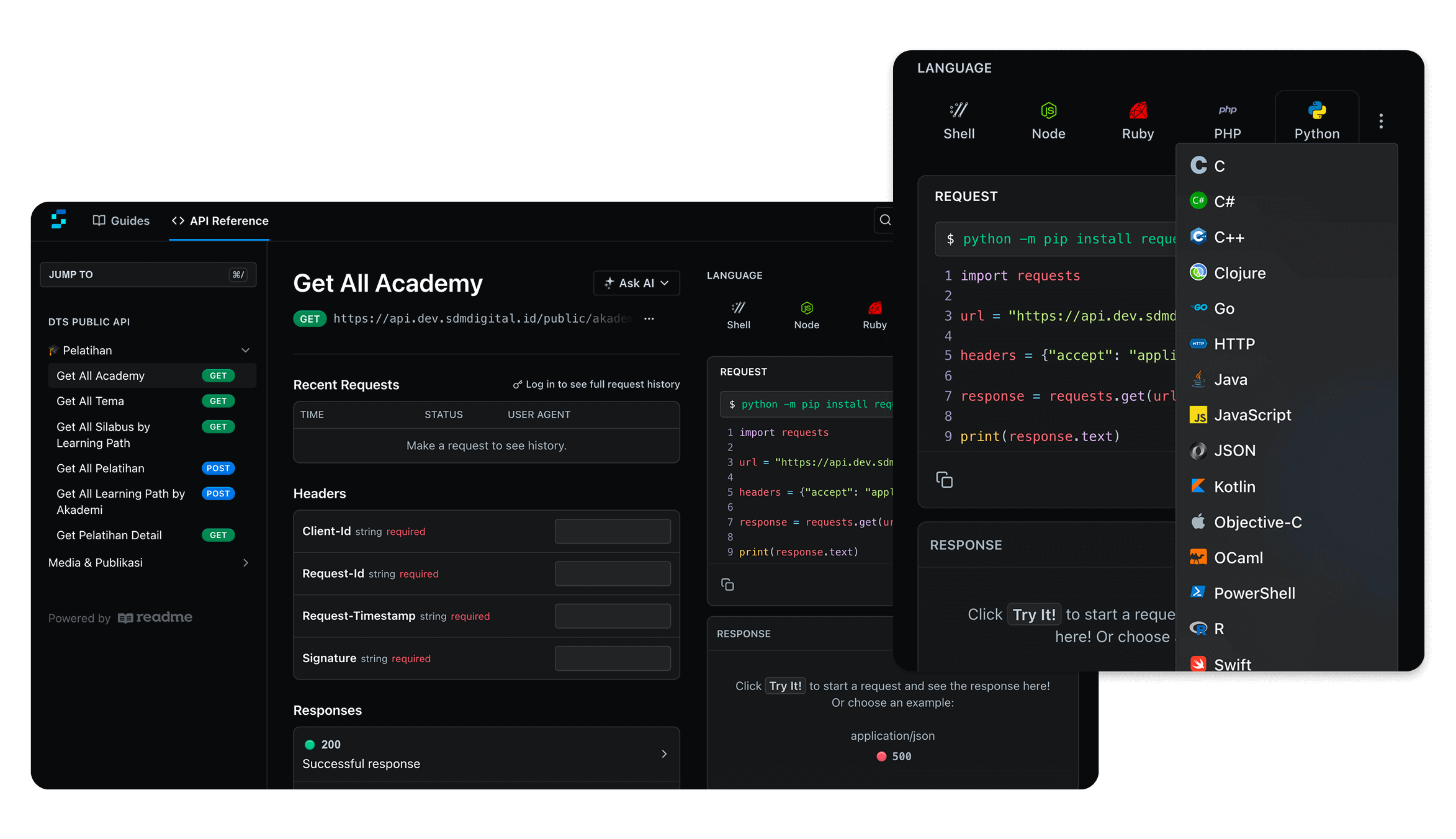Open Get All Tema endpoint
The height and width of the screenshot is (839, 1456).
point(91,402)
